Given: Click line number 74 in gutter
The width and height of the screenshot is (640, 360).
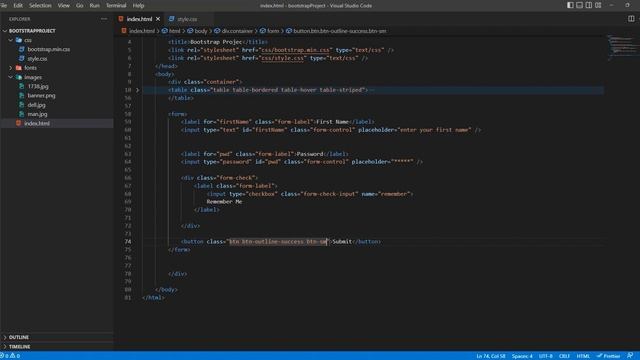Looking at the screenshot, I should point(128,242).
